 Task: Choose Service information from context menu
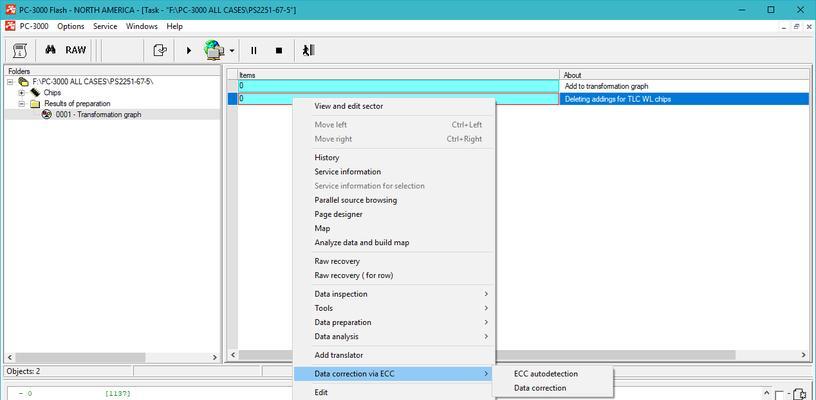tap(394, 172)
